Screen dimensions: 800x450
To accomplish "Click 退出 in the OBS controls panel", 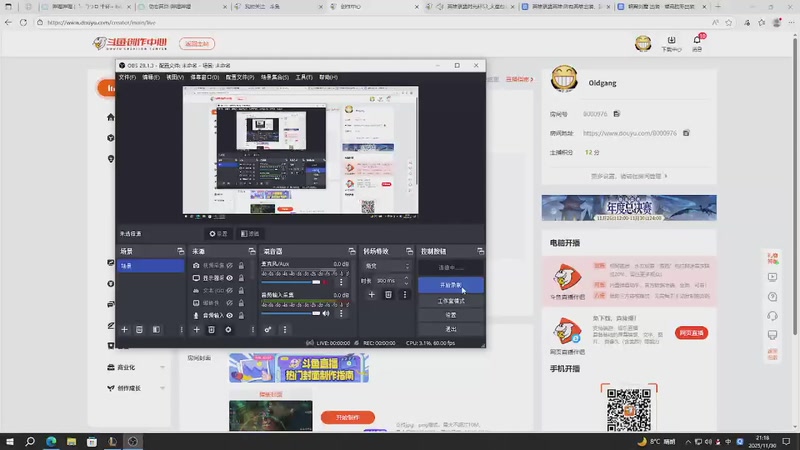I will point(451,329).
